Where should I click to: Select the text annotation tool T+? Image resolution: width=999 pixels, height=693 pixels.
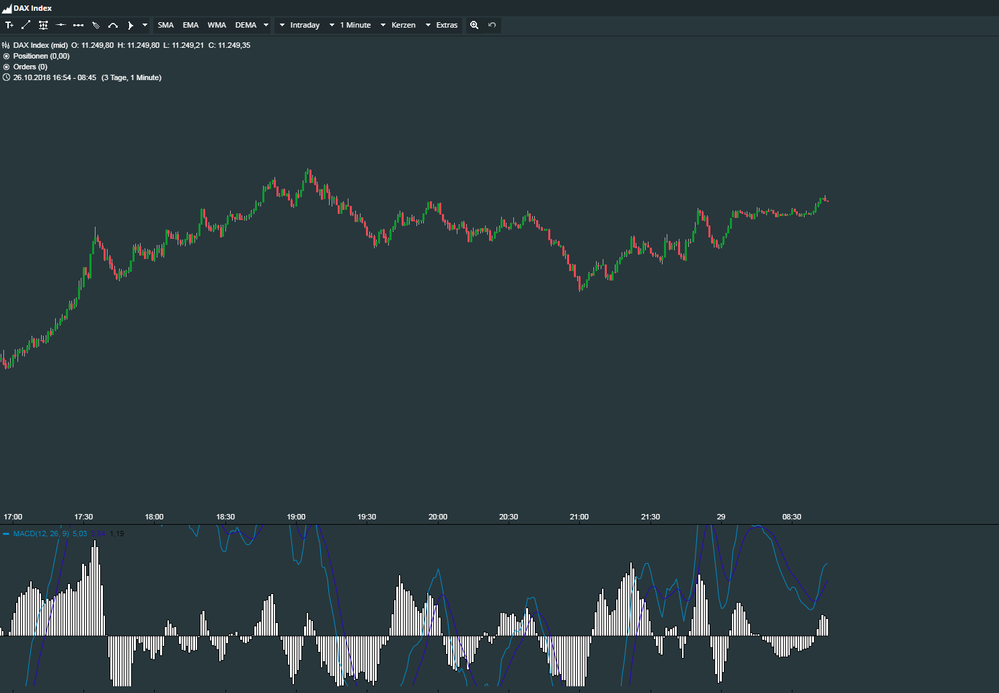point(10,25)
